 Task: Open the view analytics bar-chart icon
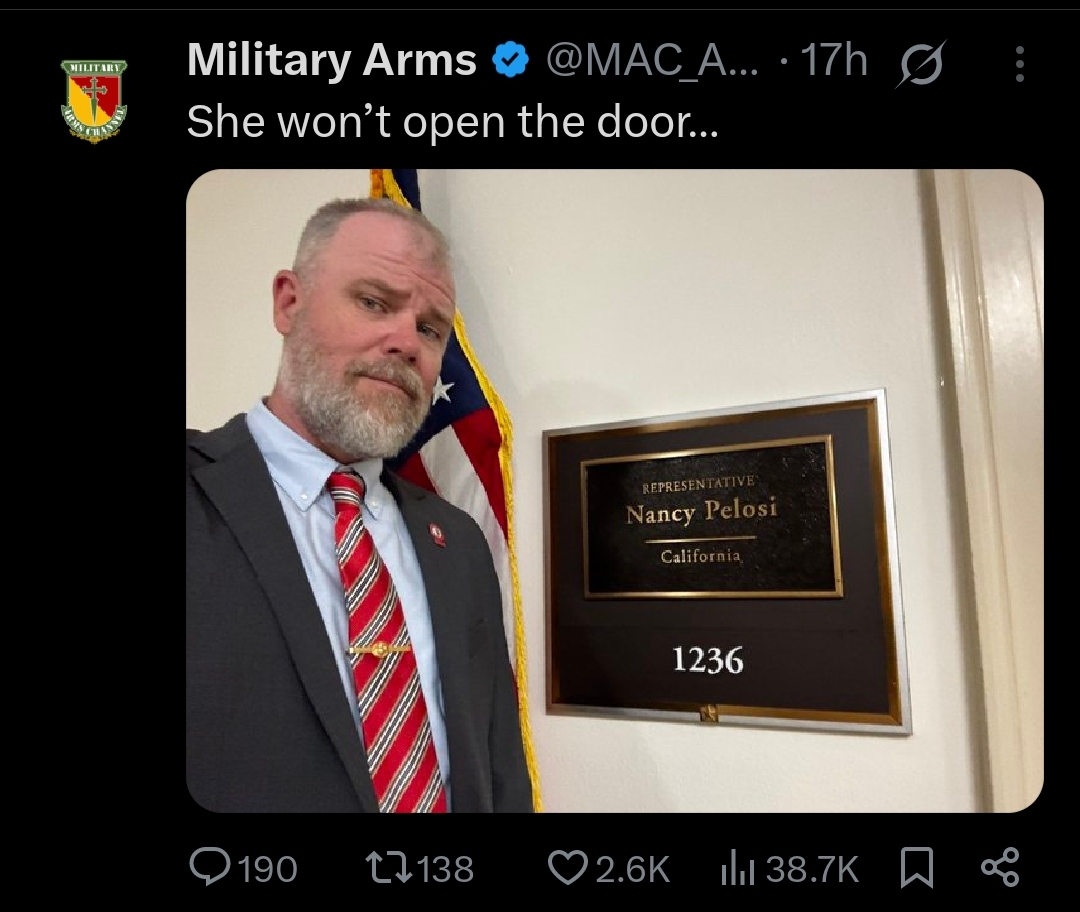click(x=738, y=869)
